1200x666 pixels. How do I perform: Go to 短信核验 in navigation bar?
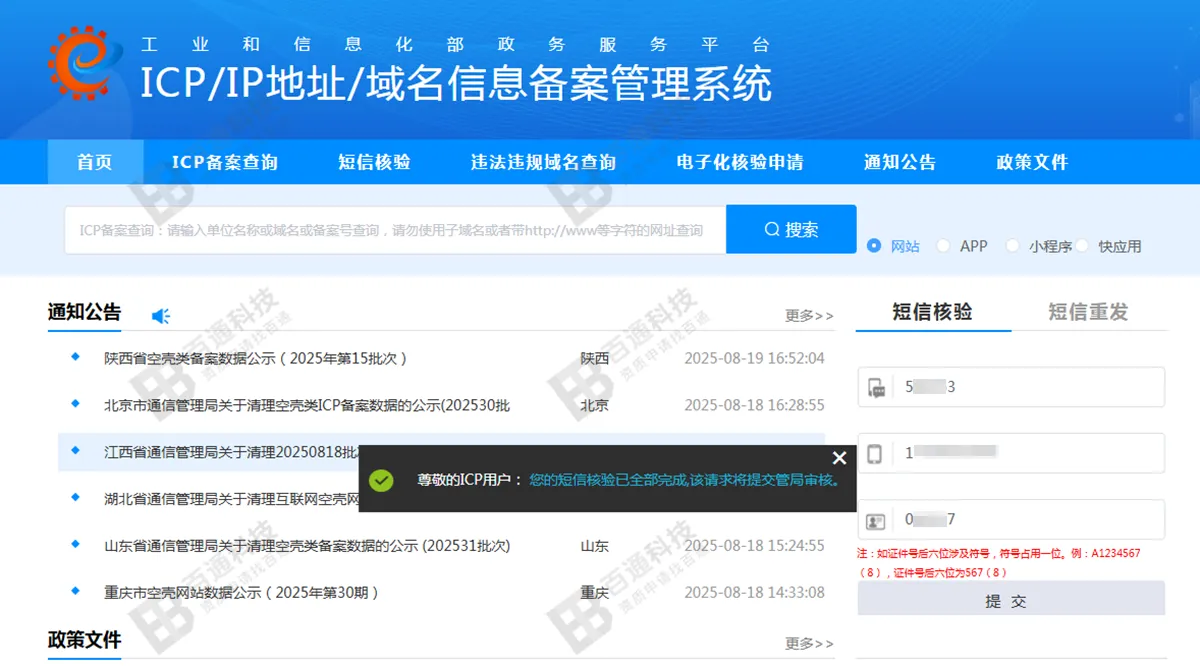pos(374,162)
